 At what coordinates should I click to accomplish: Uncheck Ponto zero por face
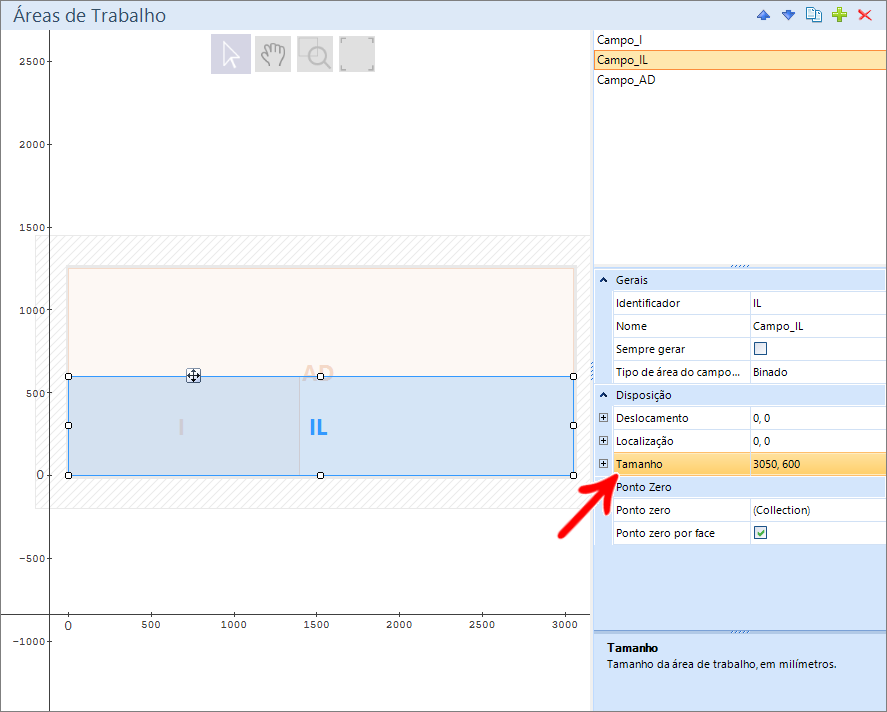(x=760, y=533)
